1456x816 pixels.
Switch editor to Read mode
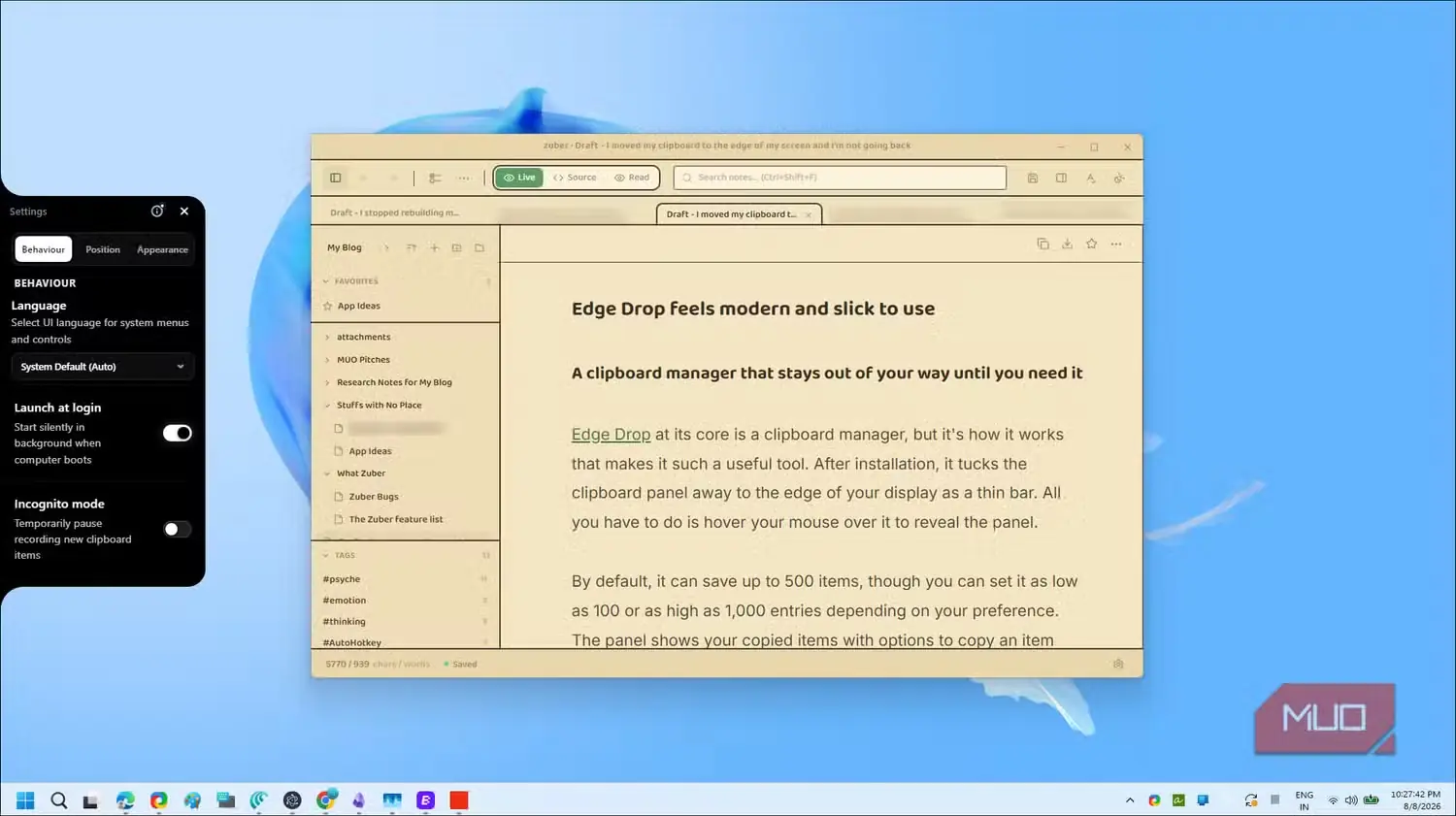coord(632,178)
